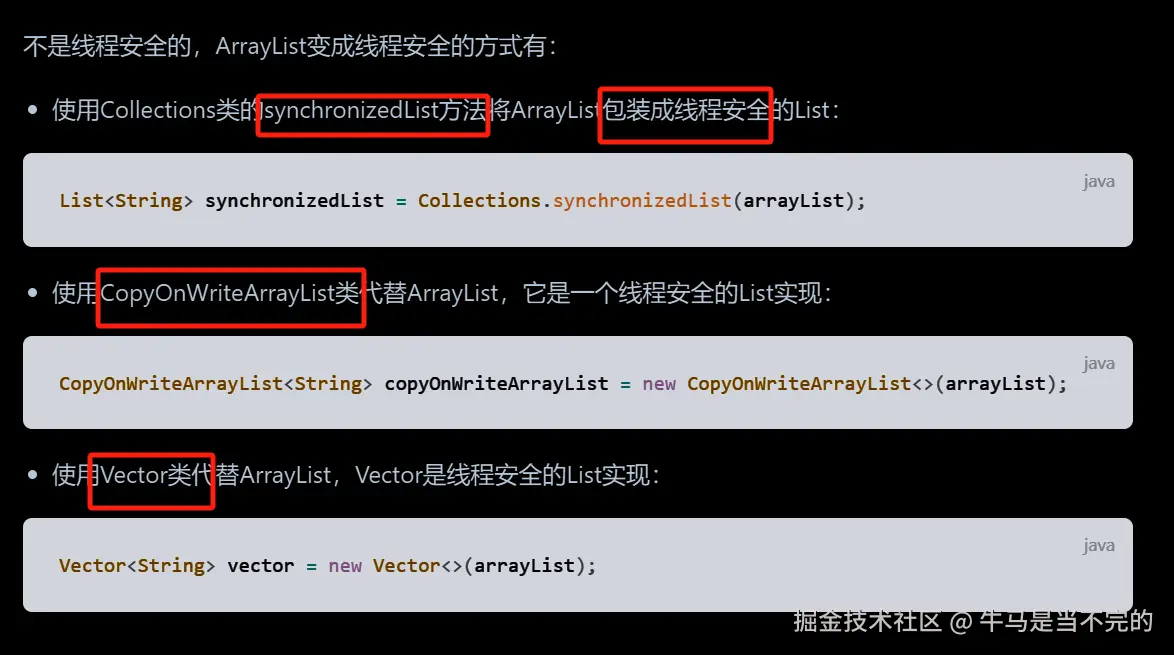Click the bullet before 使用CopyOnWriteArrayList
Screen dimensions: 1174x655
coord(32,293)
